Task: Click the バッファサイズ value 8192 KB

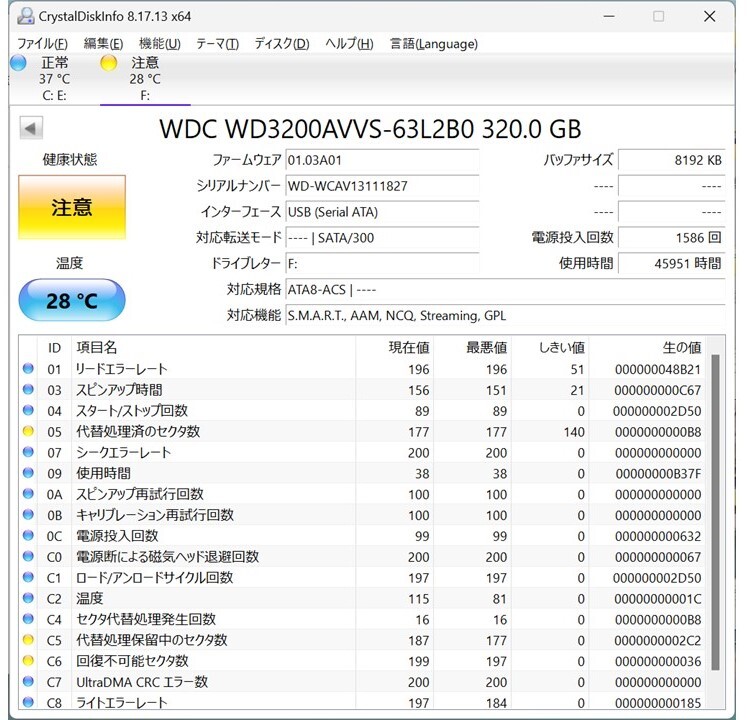Action: (x=672, y=160)
